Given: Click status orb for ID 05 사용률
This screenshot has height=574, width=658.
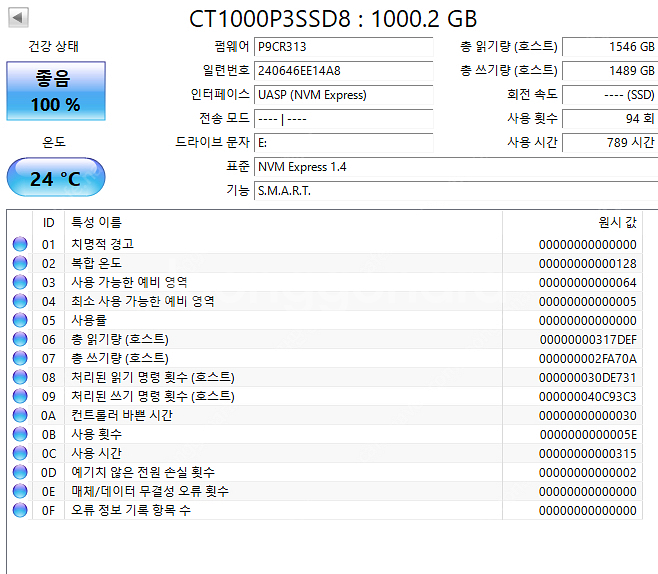Looking at the screenshot, I should pos(20,320).
